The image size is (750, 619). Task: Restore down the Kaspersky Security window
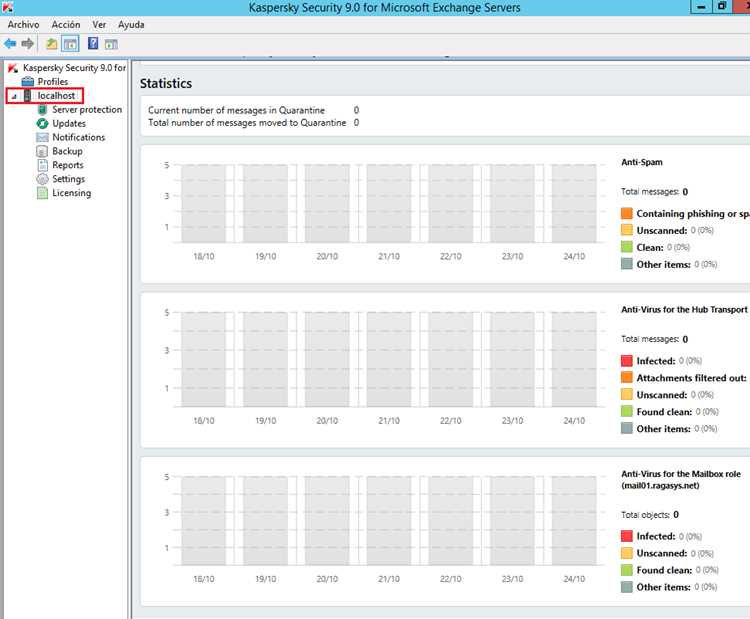pos(722,7)
